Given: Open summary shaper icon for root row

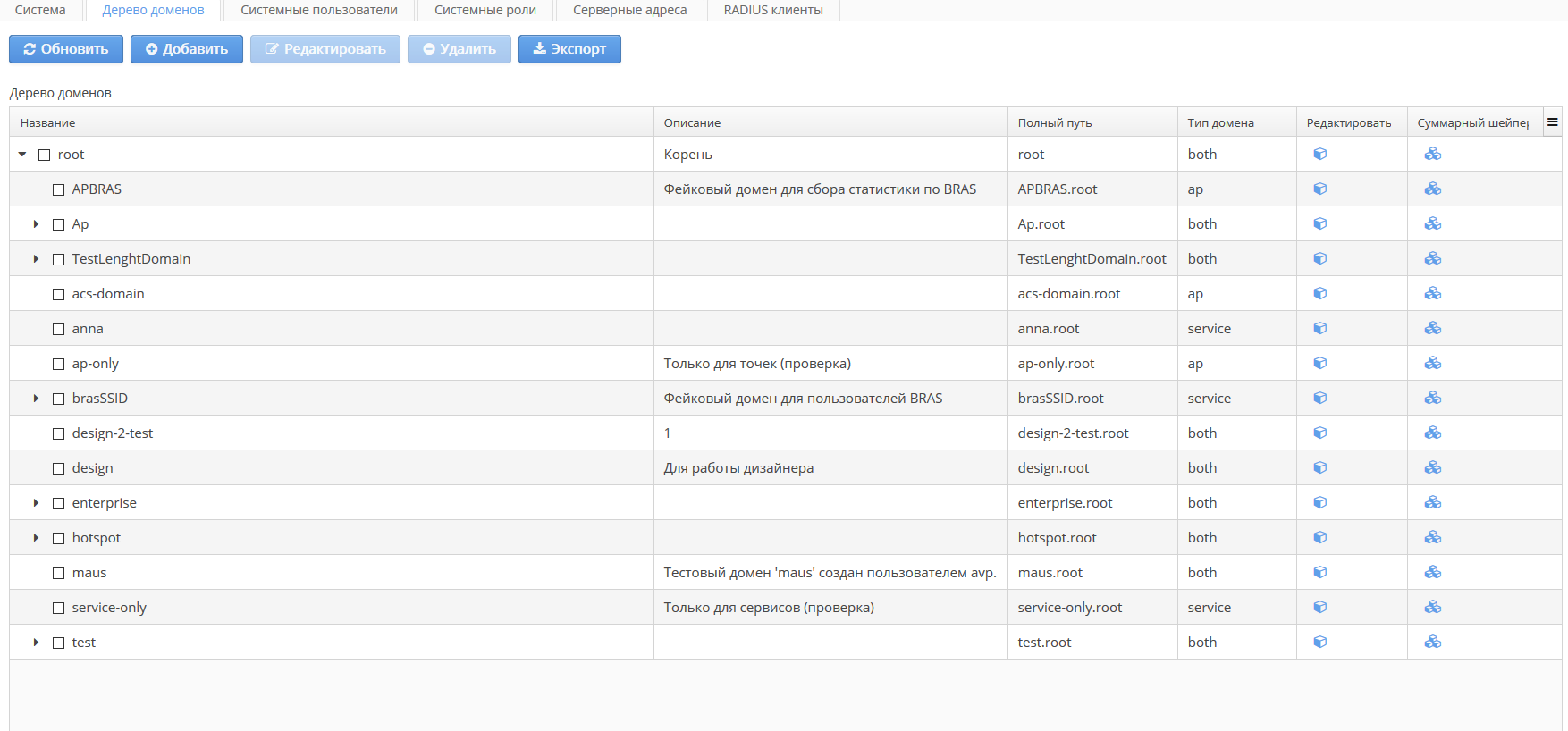Looking at the screenshot, I should click(1432, 154).
